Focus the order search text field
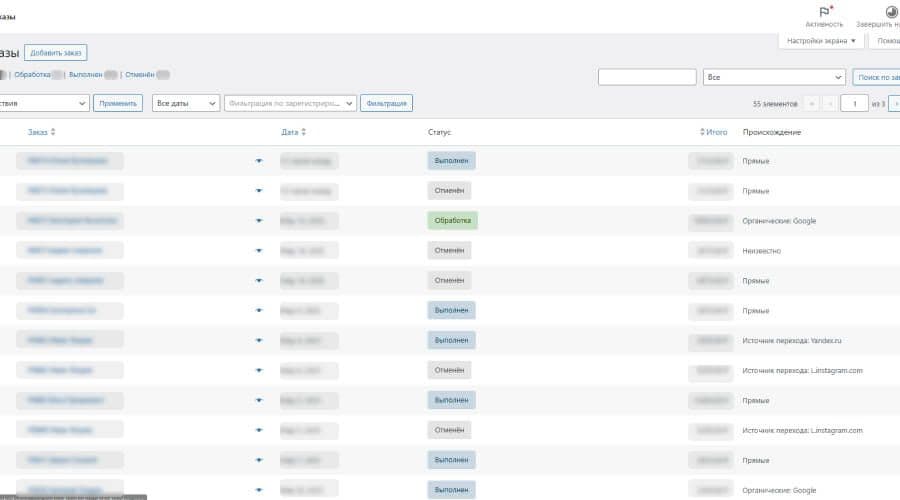Image resolution: width=900 pixels, height=500 pixels. pos(647,77)
